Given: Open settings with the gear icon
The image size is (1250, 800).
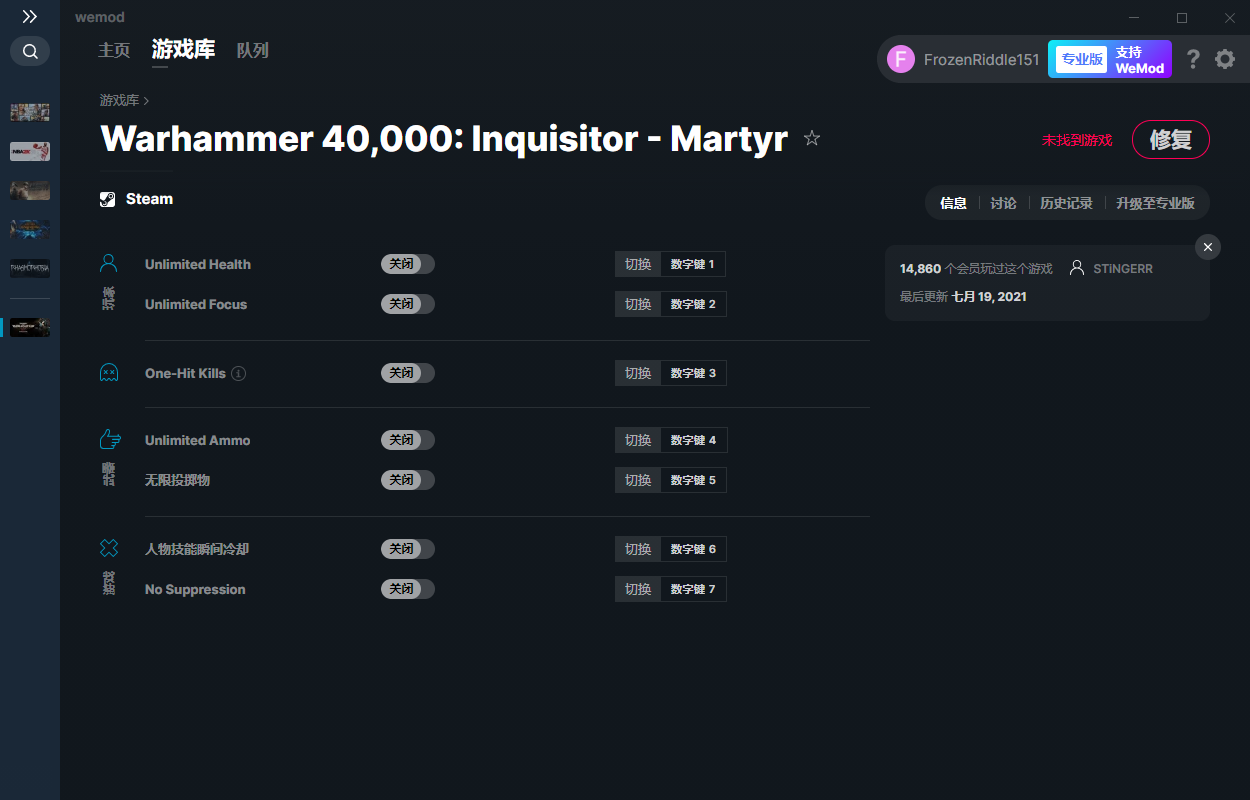Looking at the screenshot, I should 1225,59.
